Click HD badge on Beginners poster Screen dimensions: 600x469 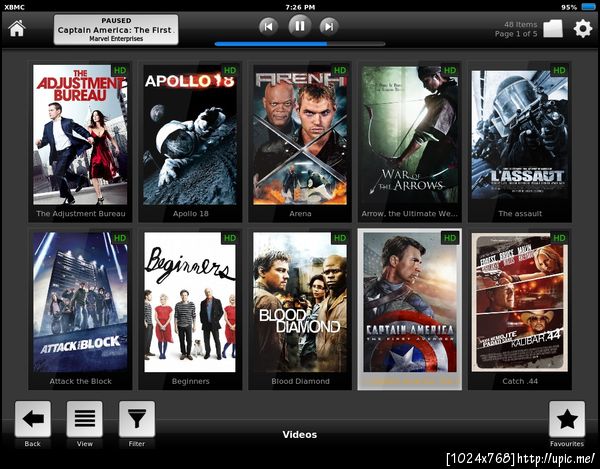click(x=230, y=238)
